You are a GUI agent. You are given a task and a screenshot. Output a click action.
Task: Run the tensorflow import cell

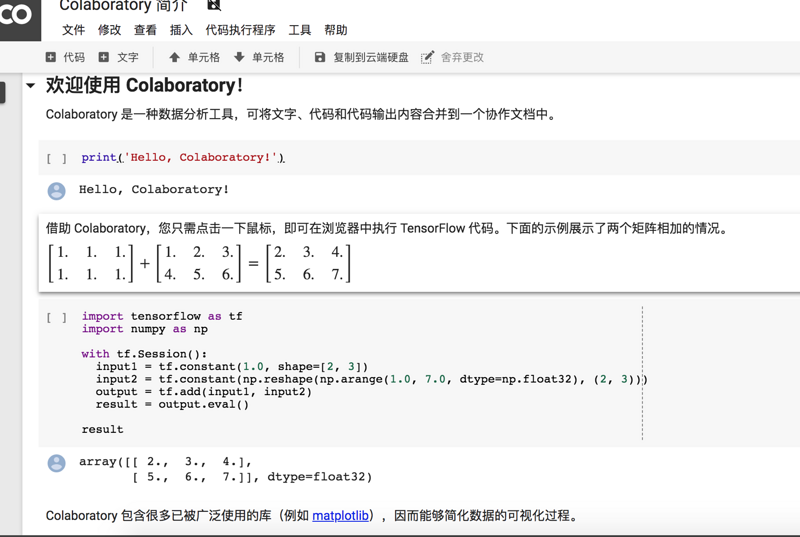point(57,318)
